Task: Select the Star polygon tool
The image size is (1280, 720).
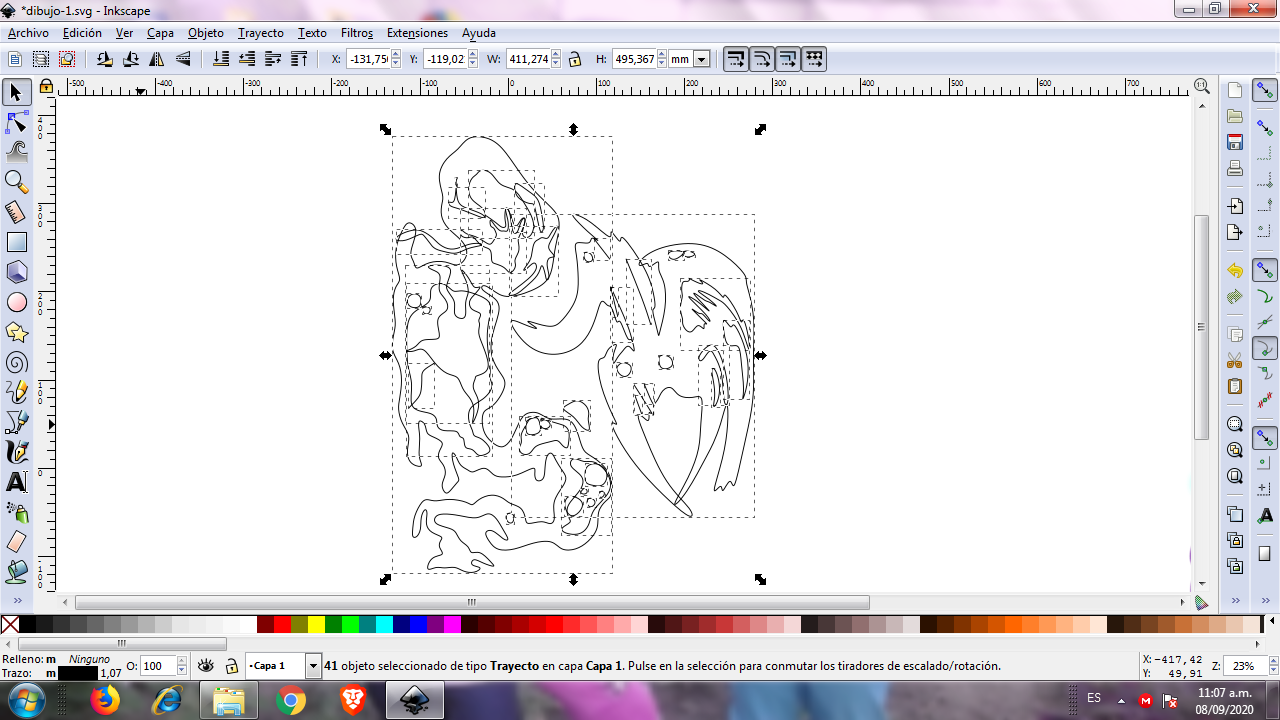Action: pos(16,332)
